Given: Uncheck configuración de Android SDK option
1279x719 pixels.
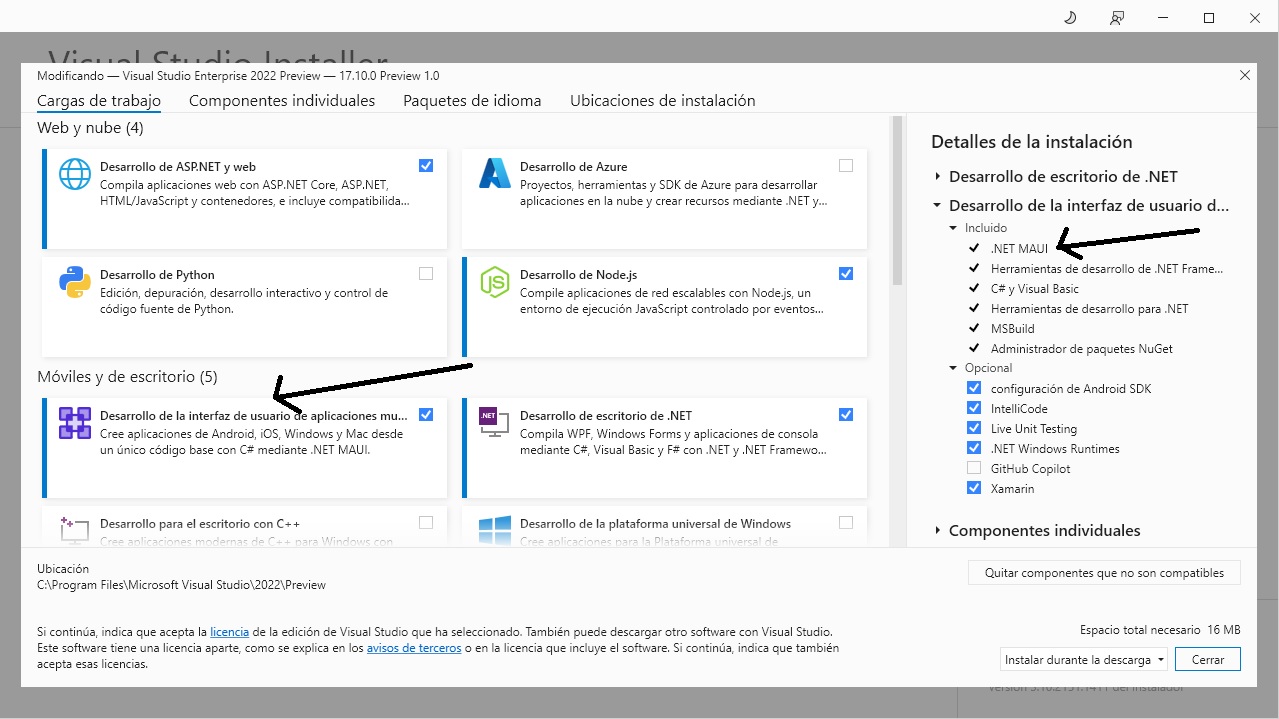Looking at the screenshot, I should (974, 388).
